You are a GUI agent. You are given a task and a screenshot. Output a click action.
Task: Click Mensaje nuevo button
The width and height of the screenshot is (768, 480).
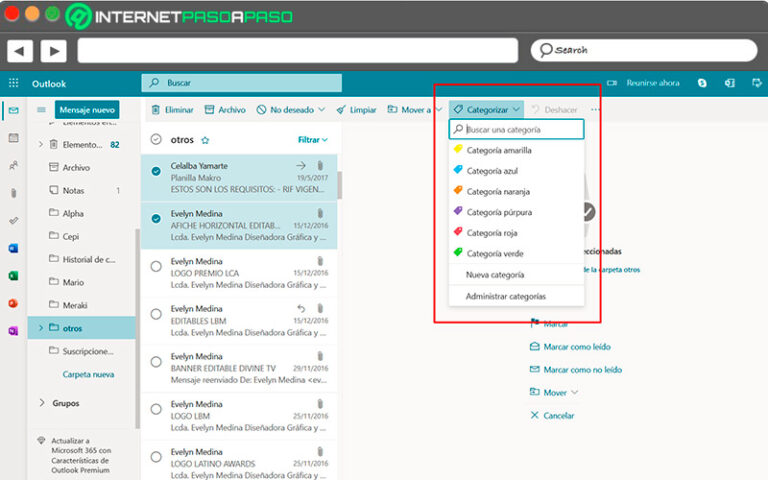87,110
